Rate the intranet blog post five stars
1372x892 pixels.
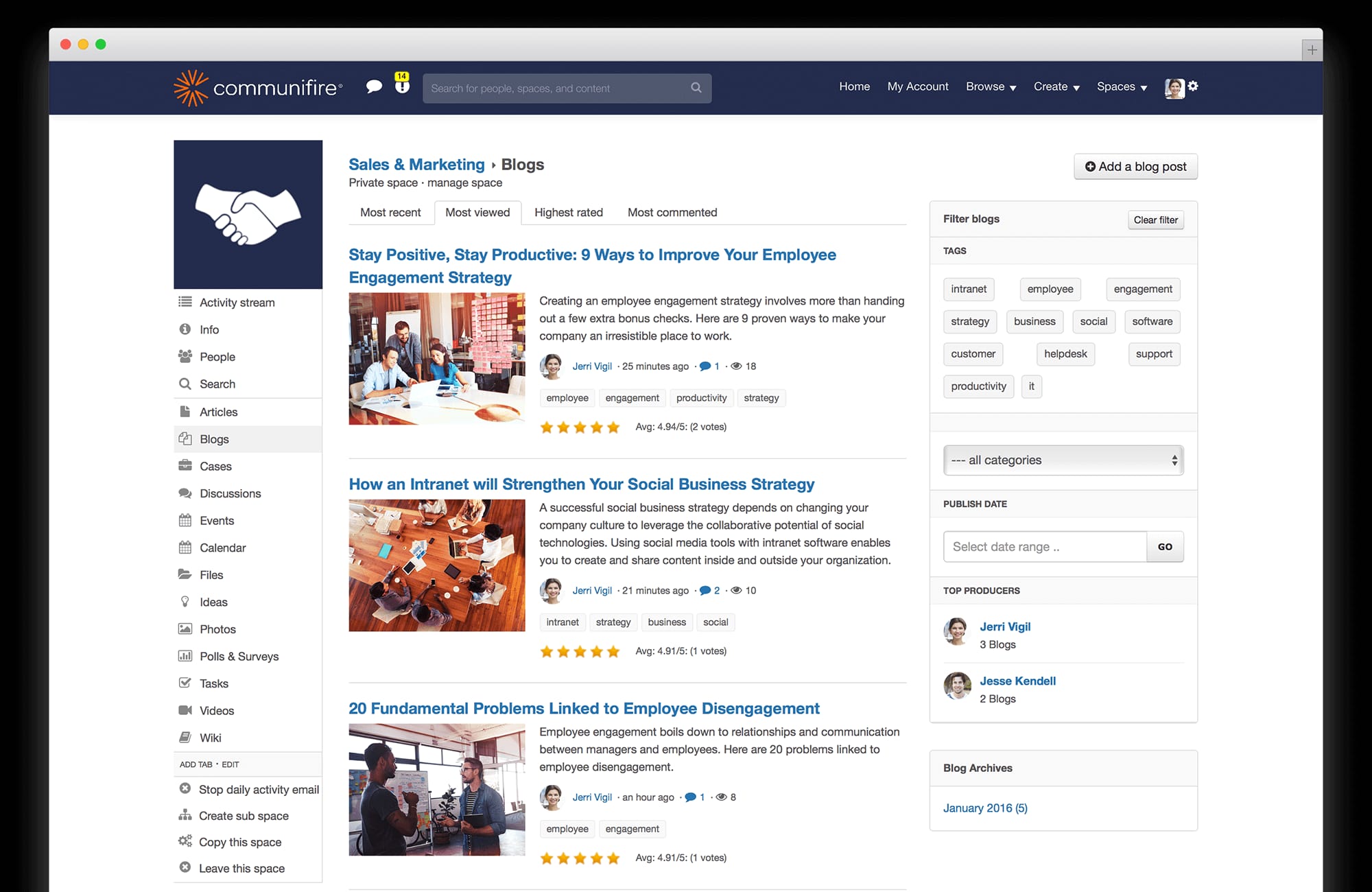pos(613,651)
